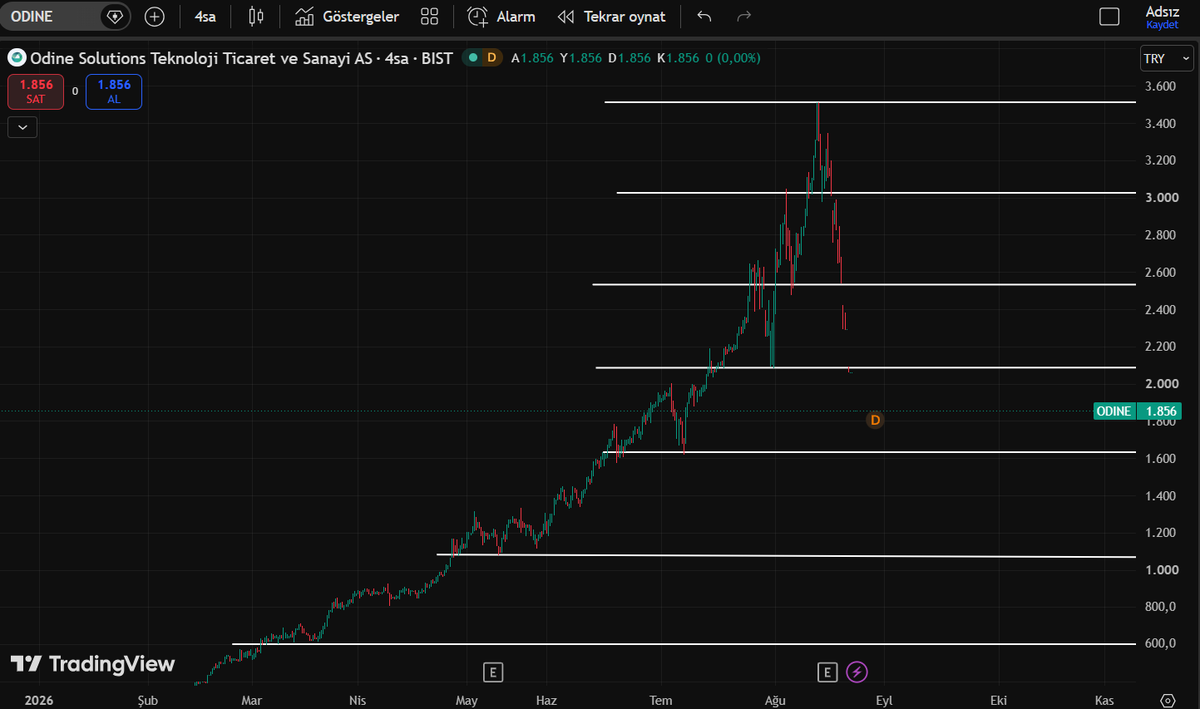Image resolution: width=1200 pixels, height=709 pixels.
Task: Create an Alarm from the toolbar
Action: pyautogui.click(x=502, y=17)
